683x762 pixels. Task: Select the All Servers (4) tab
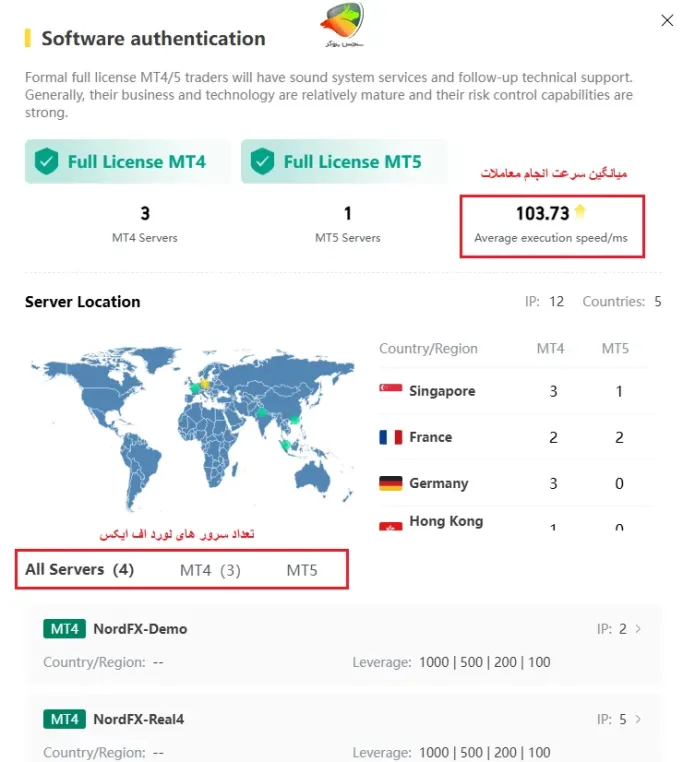click(79, 569)
